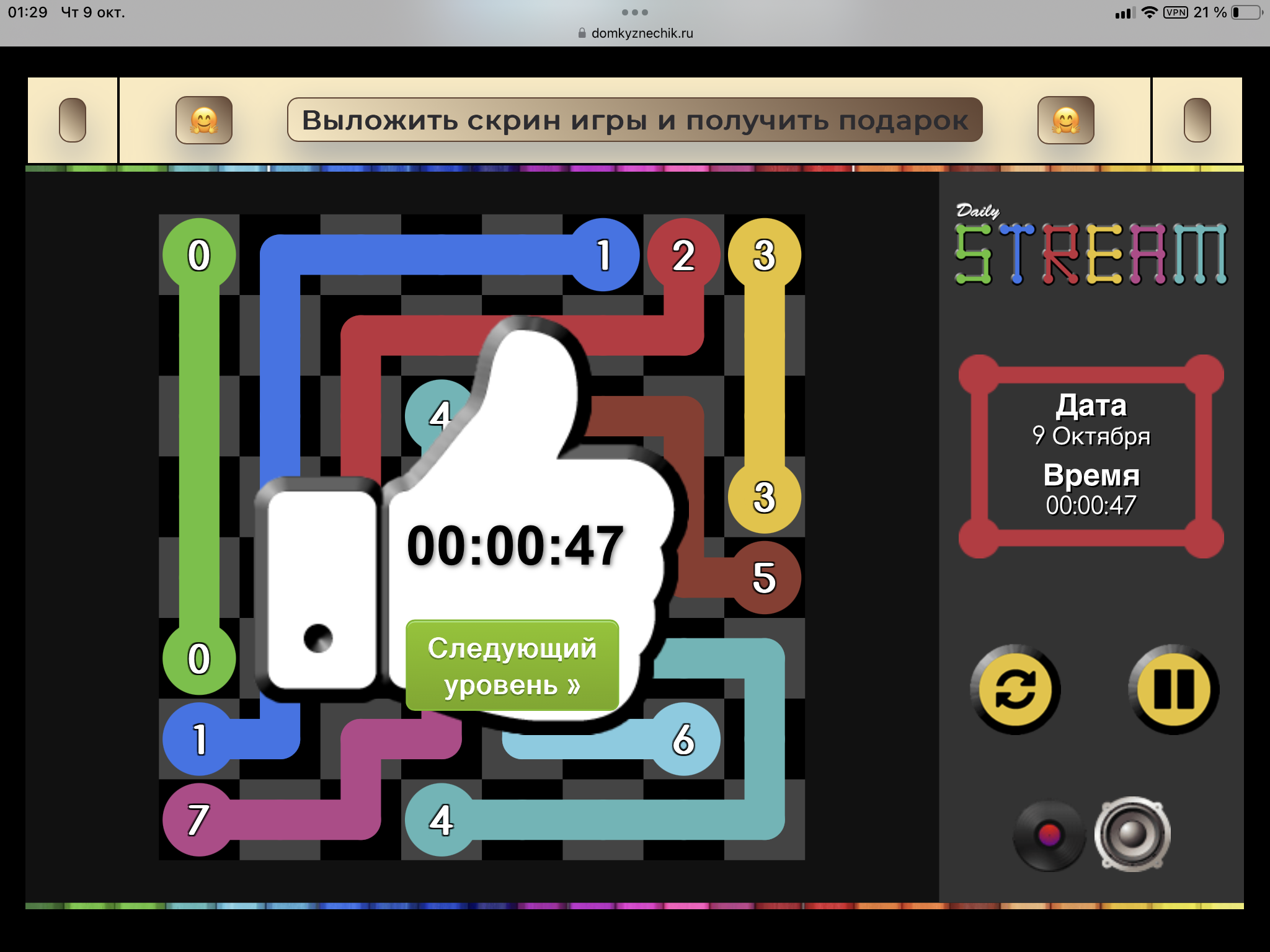The height and width of the screenshot is (952, 1270).
Task: Click the yellow restart level icon
Action: (1015, 689)
